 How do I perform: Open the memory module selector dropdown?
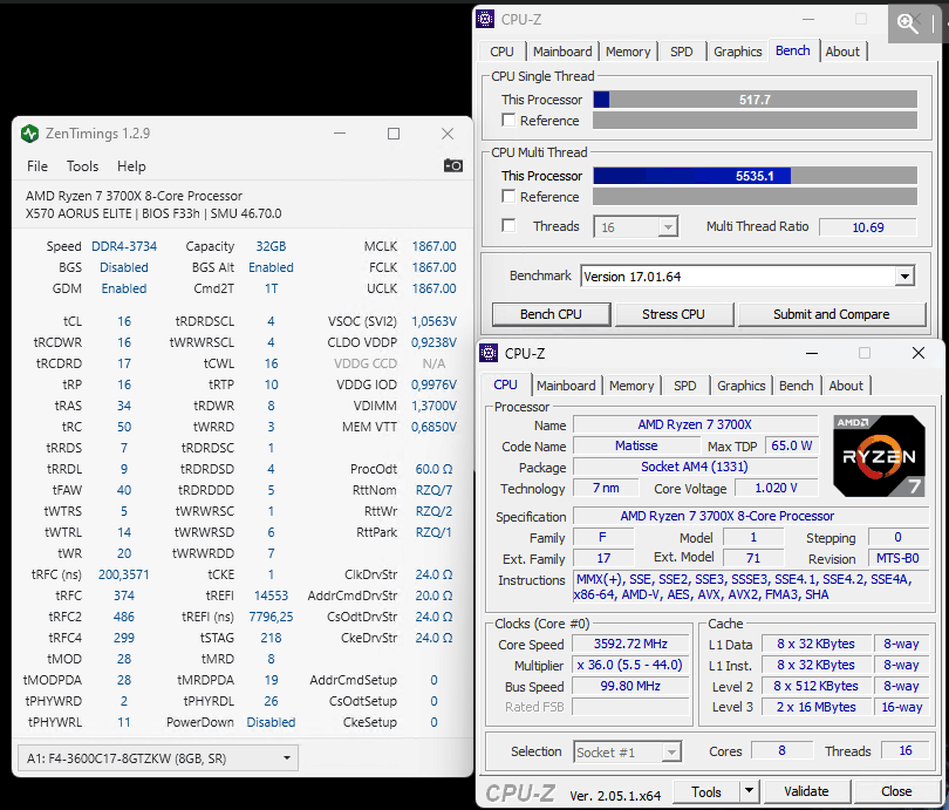point(159,758)
